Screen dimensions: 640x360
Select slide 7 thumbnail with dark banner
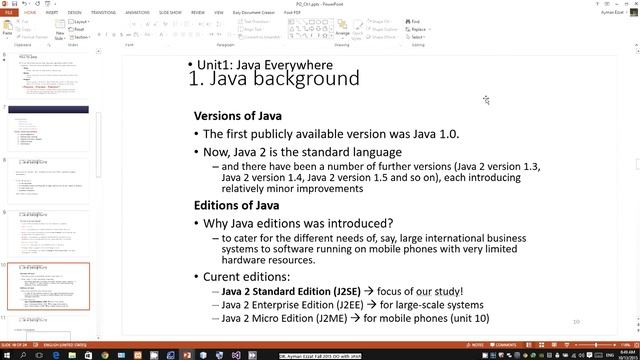[x=48, y=129]
